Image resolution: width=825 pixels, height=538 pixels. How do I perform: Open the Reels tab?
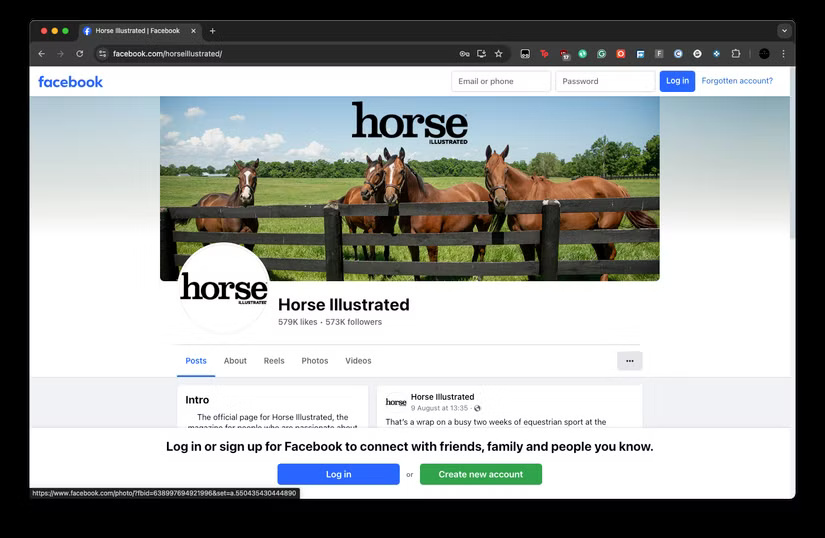pos(274,361)
